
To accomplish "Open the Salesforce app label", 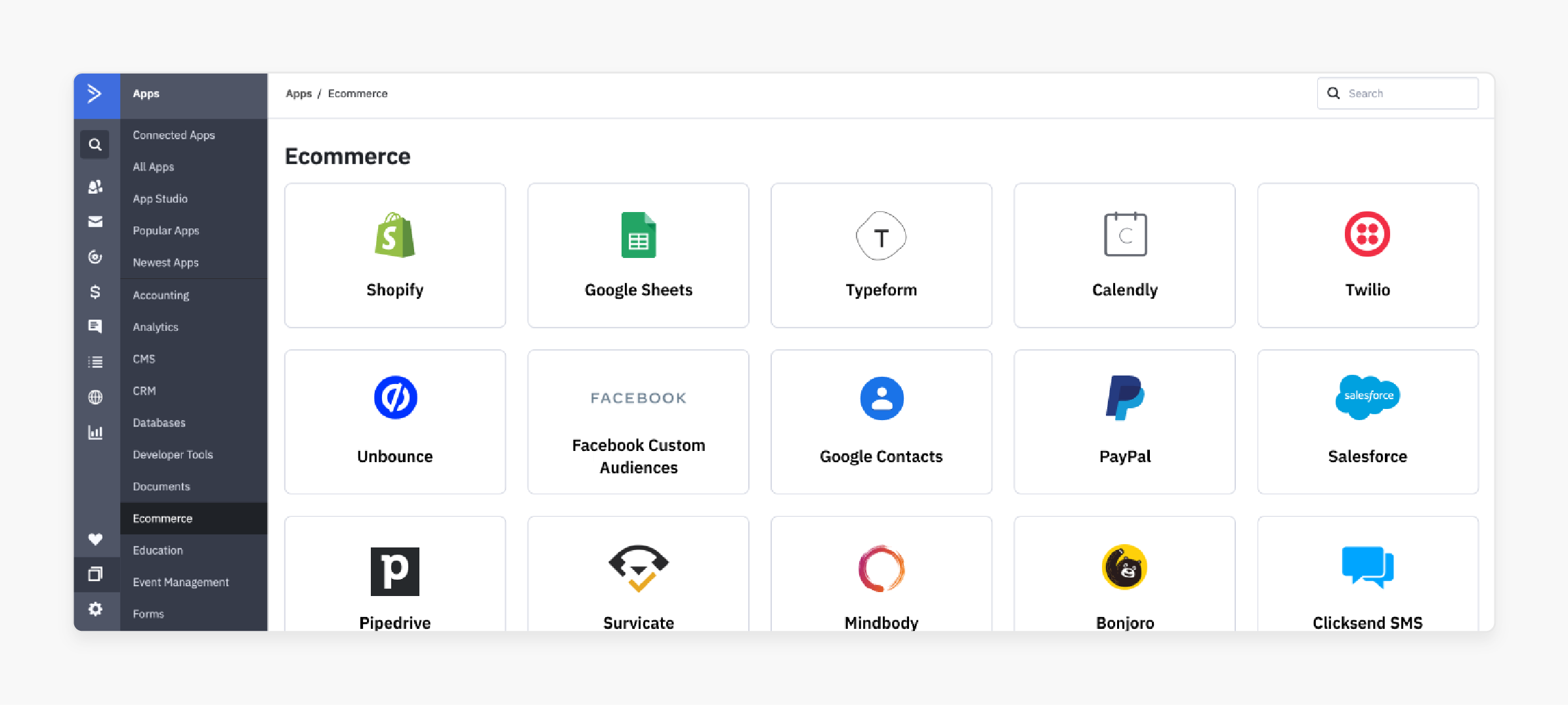I will [x=1368, y=457].
